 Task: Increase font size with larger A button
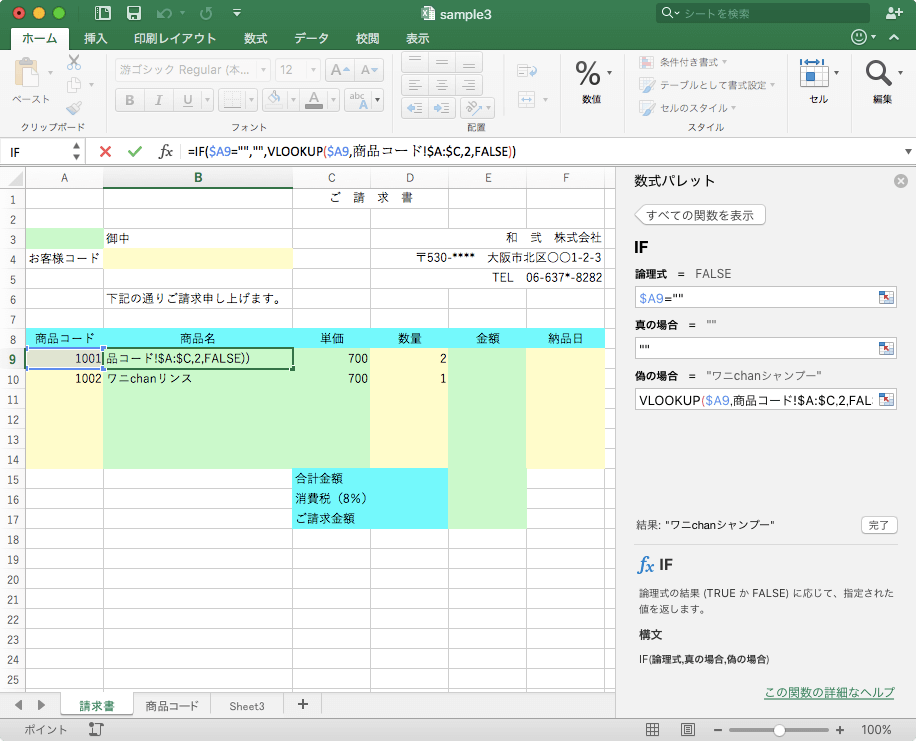coord(340,70)
